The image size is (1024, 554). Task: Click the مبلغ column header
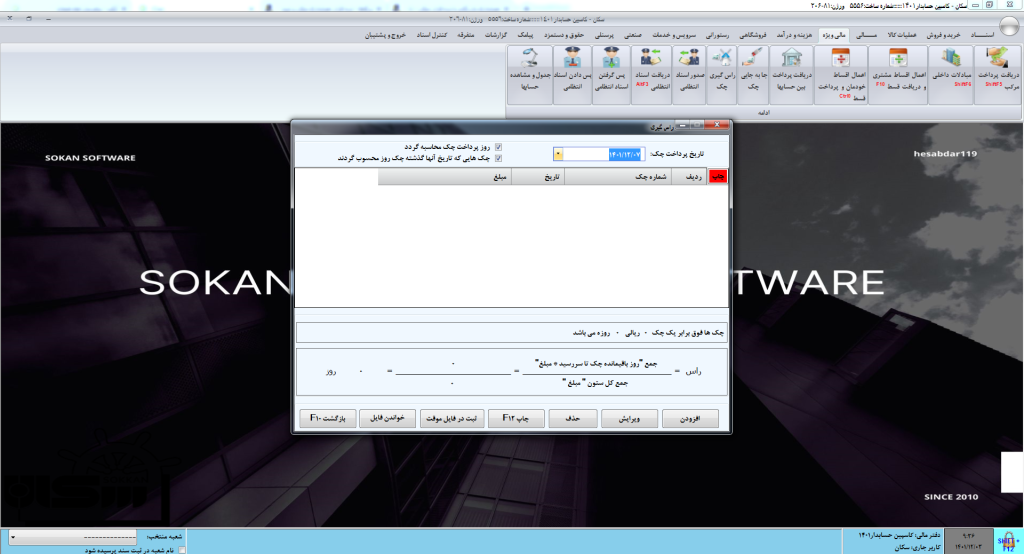pos(445,177)
